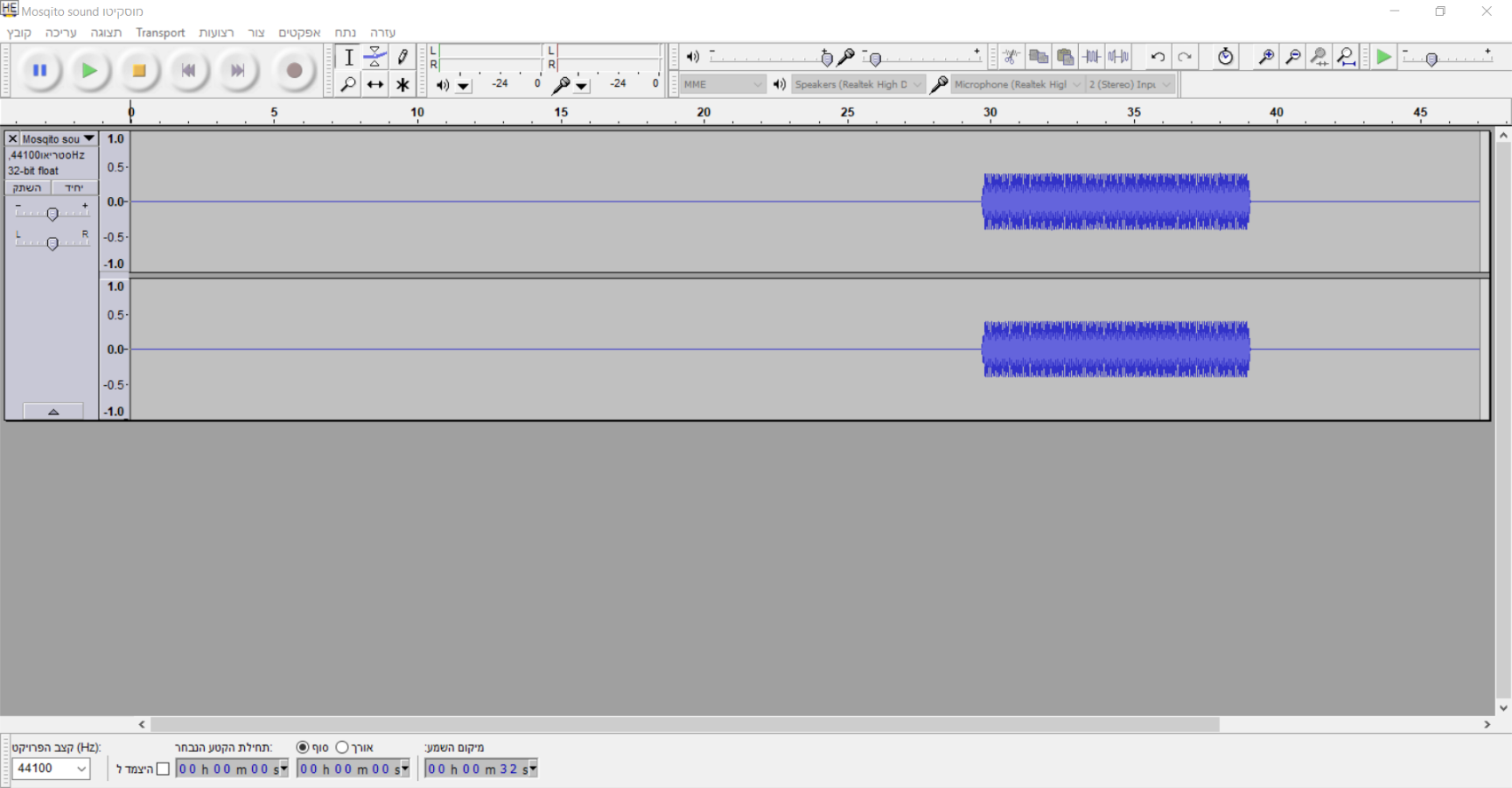The width and height of the screenshot is (1512, 788).
Task: Pause playback with the Pause button
Action: (x=39, y=70)
